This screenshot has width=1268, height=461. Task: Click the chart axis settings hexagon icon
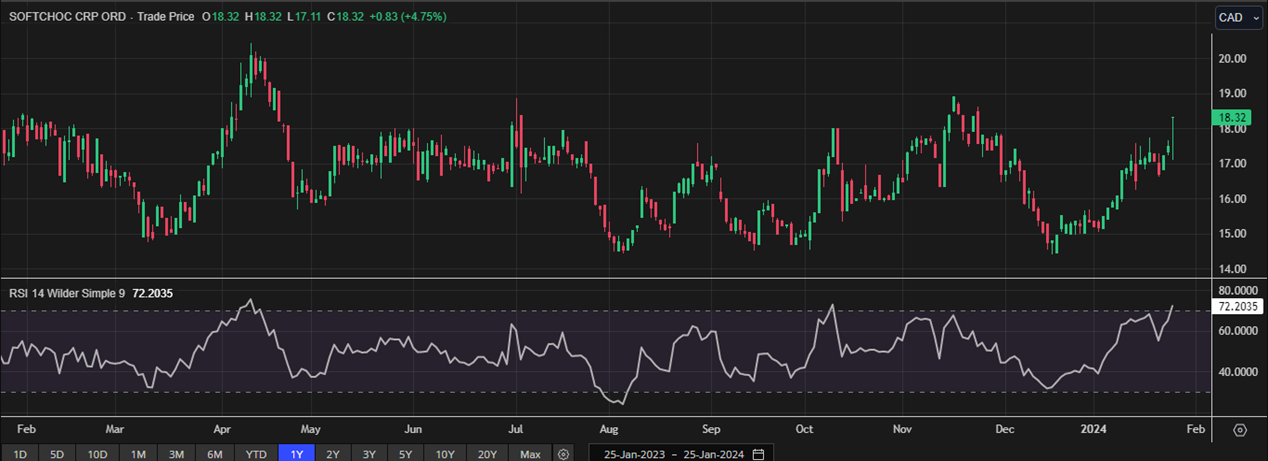tap(1240, 430)
